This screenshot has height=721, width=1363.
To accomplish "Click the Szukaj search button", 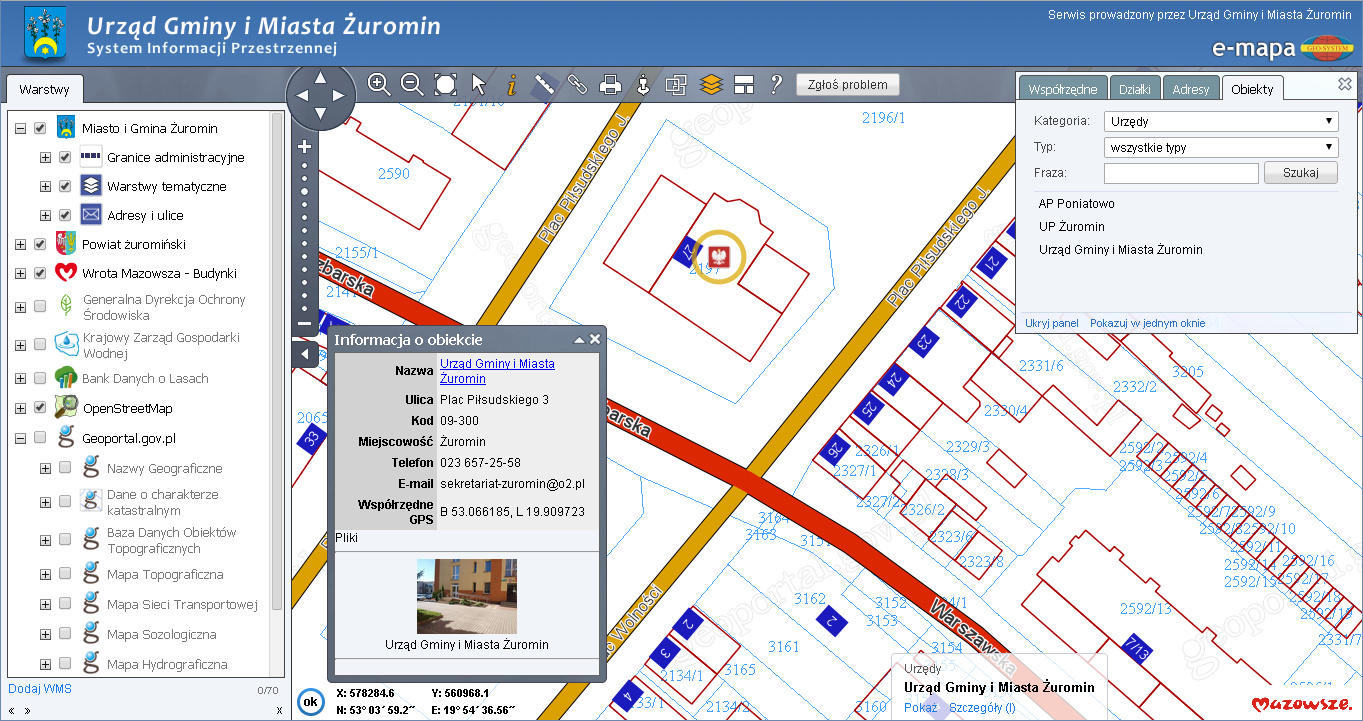I will pyautogui.click(x=1300, y=173).
